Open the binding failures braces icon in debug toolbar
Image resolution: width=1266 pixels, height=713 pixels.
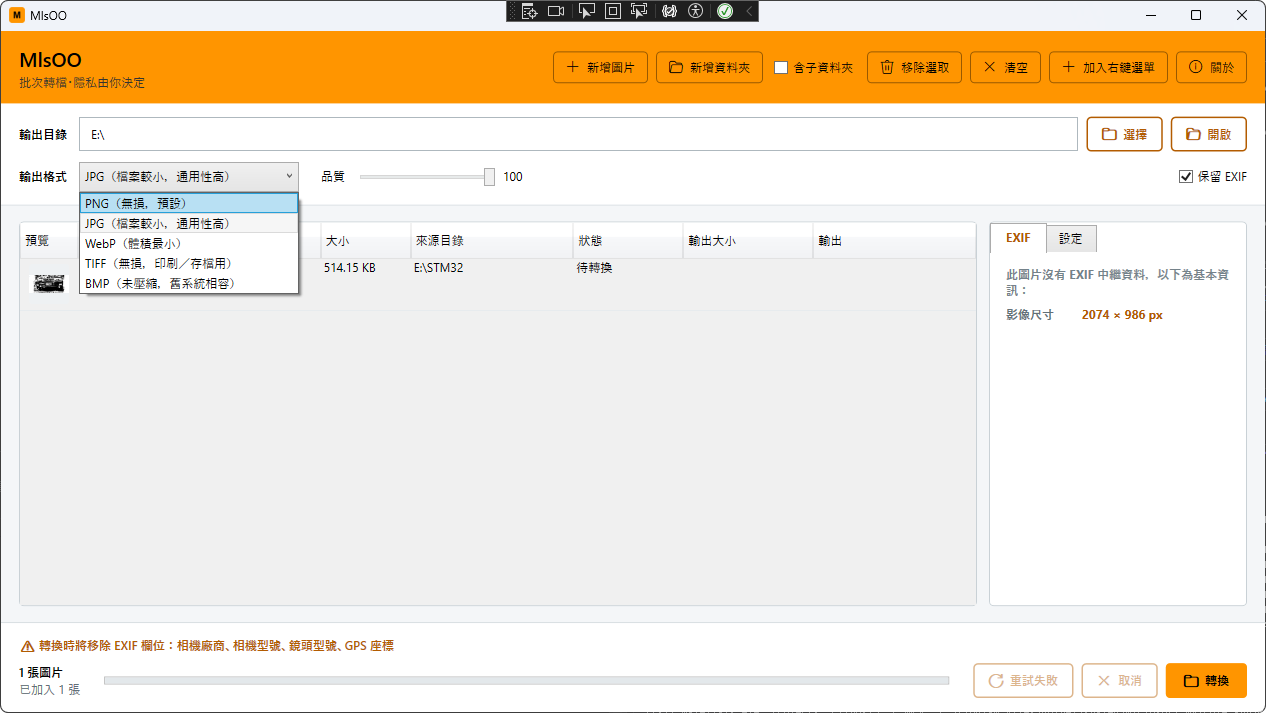pyautogui.click(x=670, y=11)
